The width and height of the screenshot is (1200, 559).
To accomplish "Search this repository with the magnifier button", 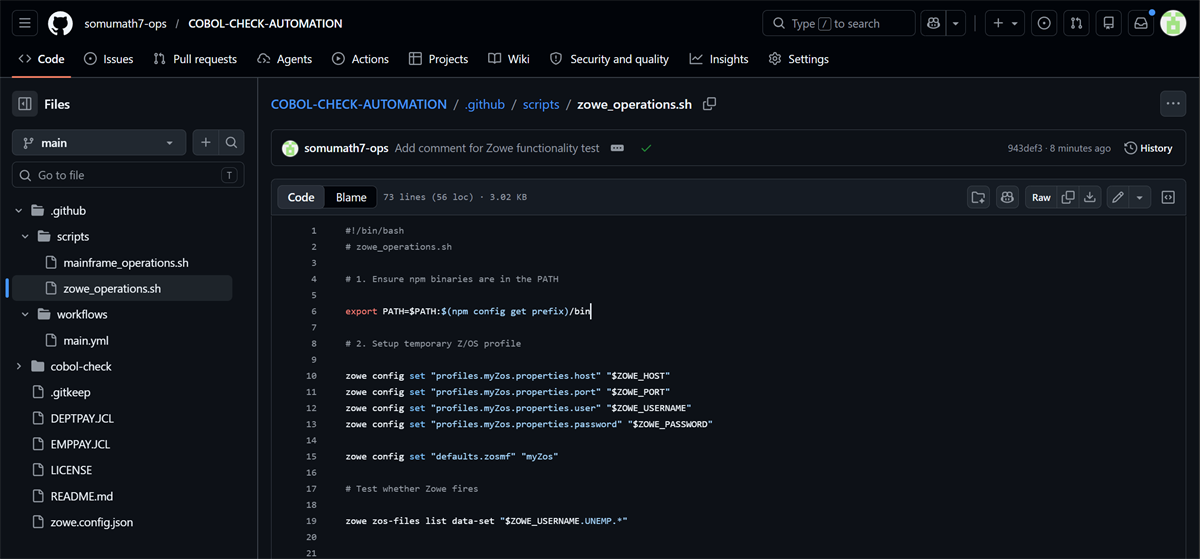I will (231, 143).
